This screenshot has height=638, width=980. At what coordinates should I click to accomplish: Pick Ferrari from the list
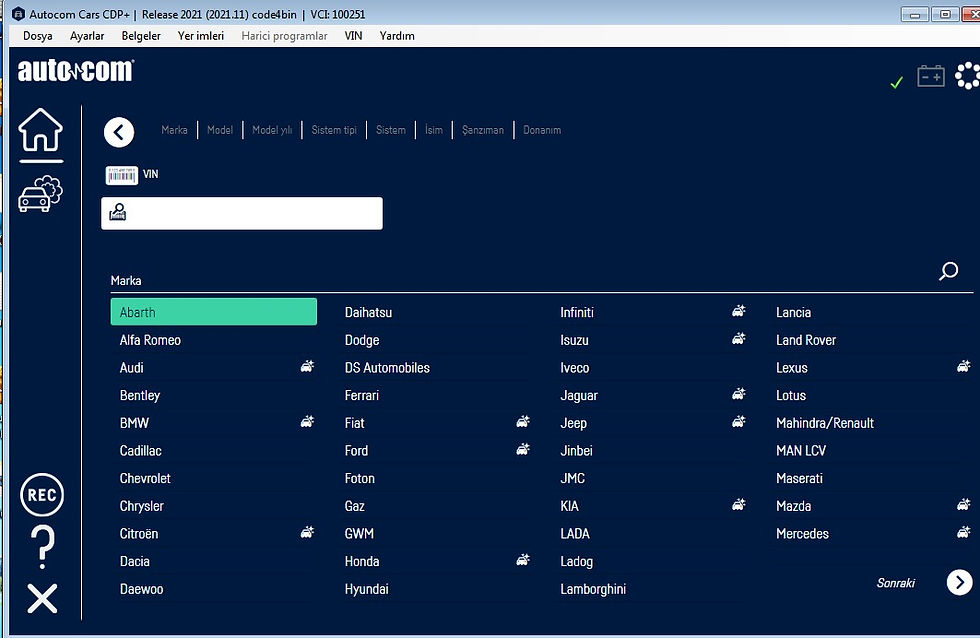362,395
